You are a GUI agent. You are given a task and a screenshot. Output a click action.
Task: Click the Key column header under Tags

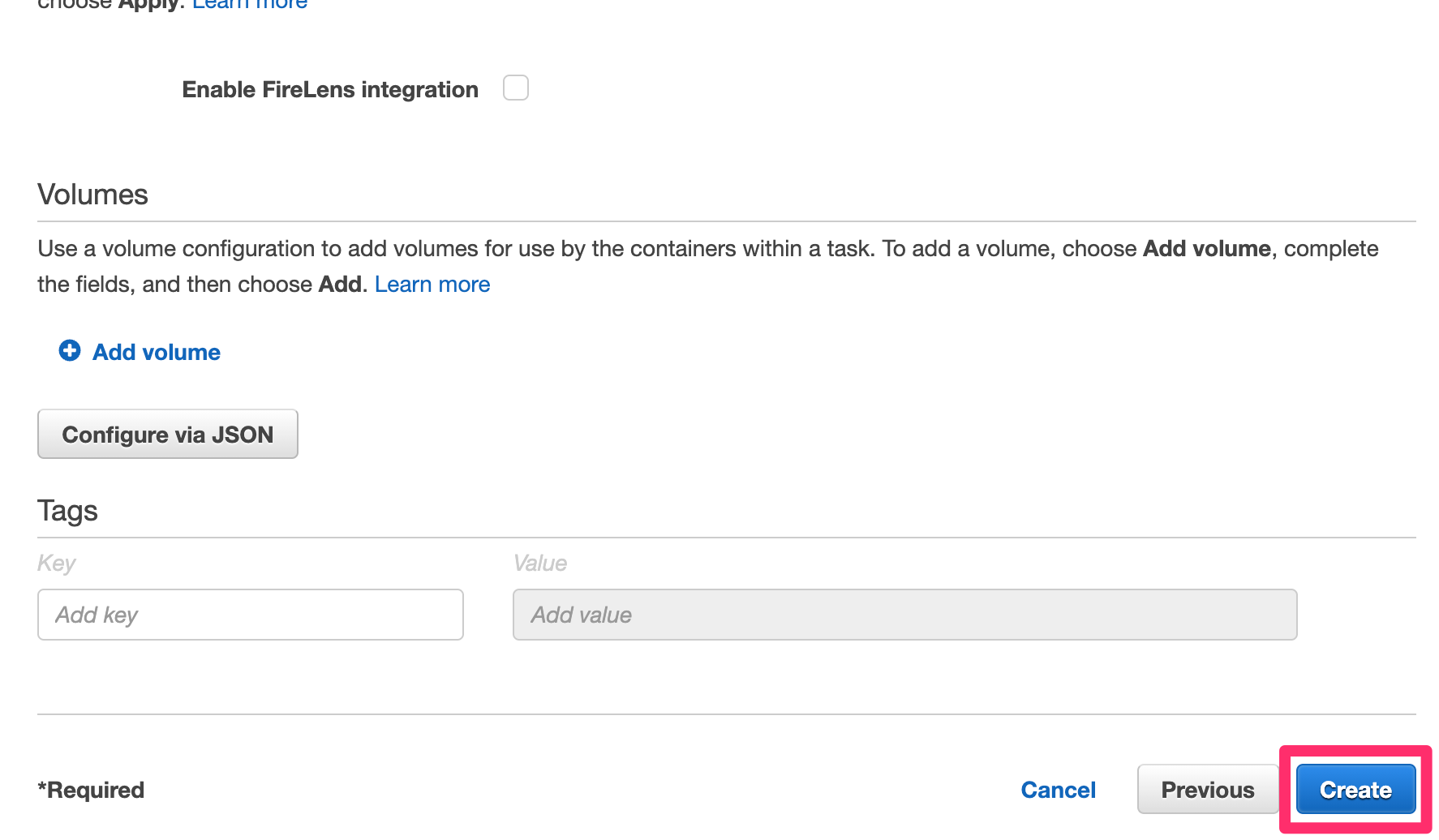56,563
